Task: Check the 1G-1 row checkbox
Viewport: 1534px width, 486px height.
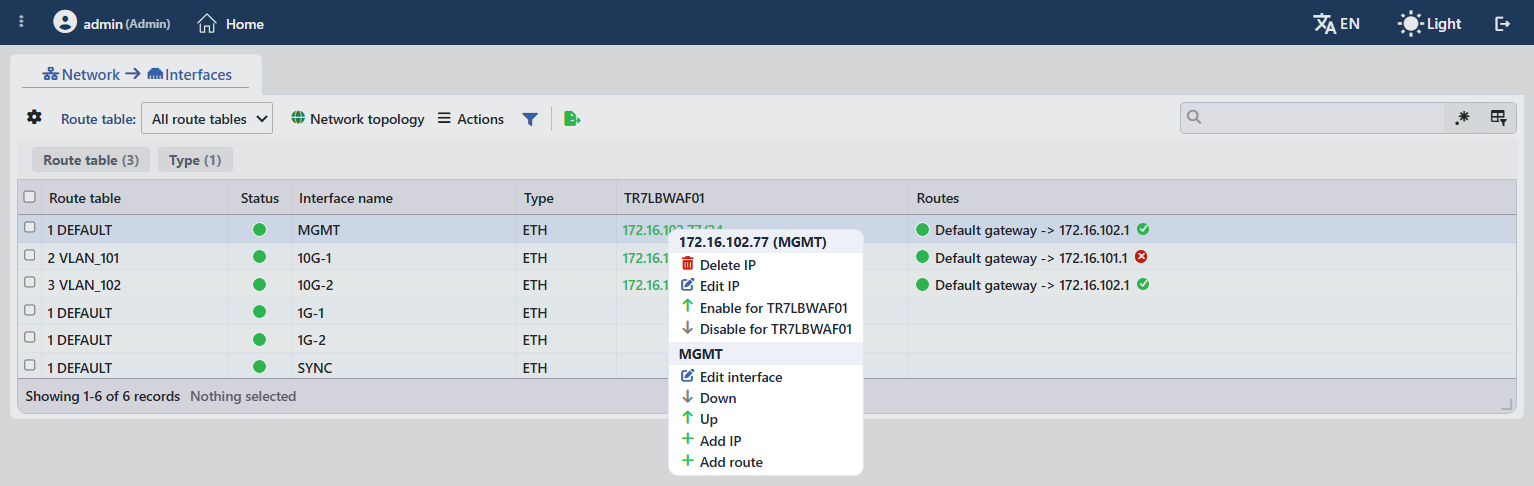Action: (x=30, y=311)
